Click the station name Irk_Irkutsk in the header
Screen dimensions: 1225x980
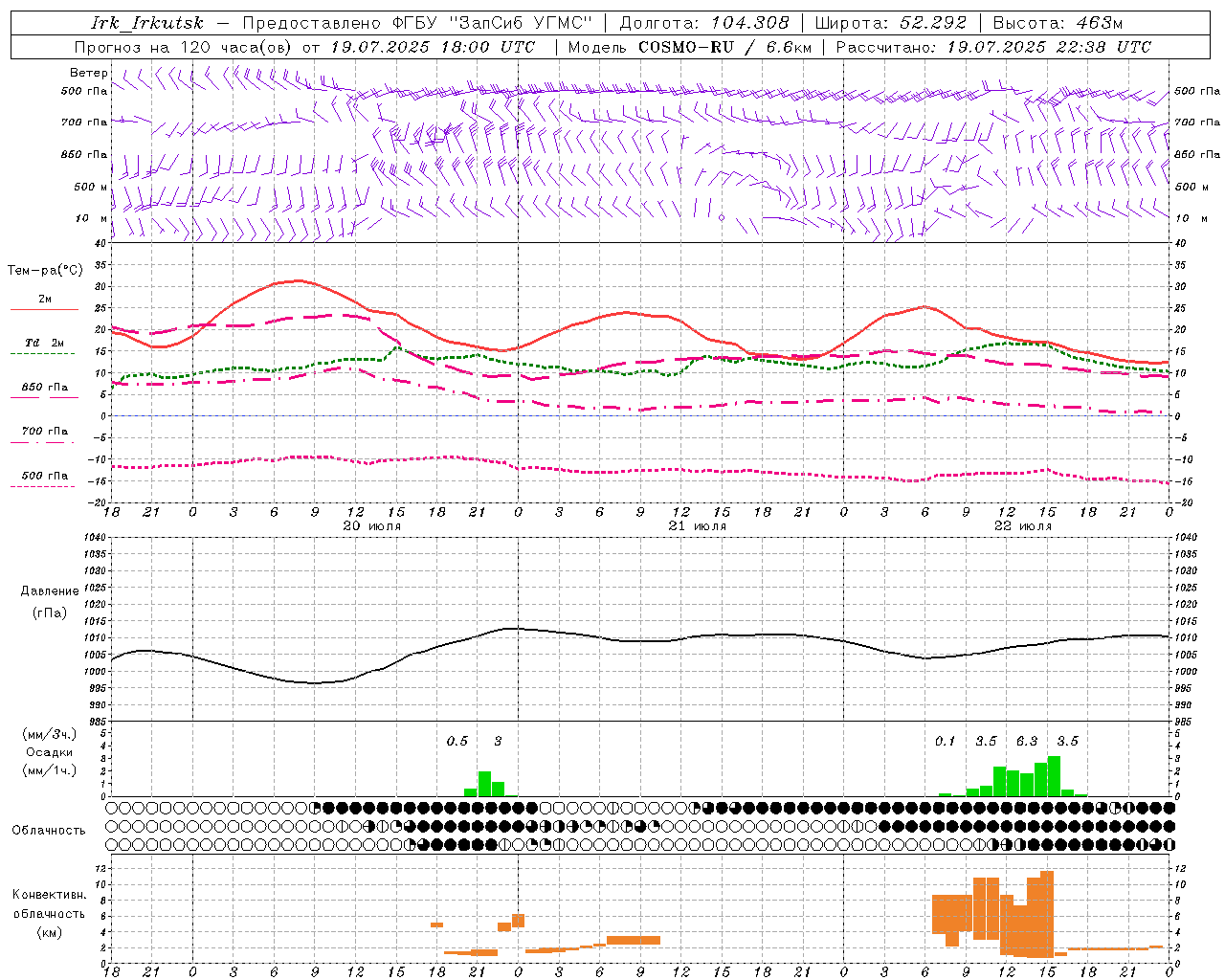coord(147,23)
